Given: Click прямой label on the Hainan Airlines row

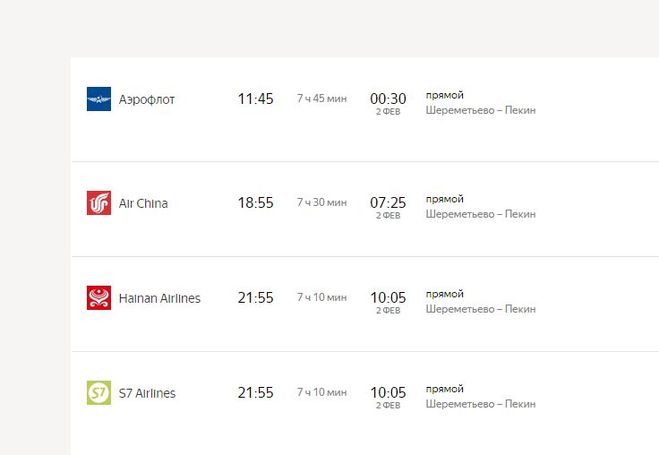Looking at the screenshot, I should (x=445, y=294).
